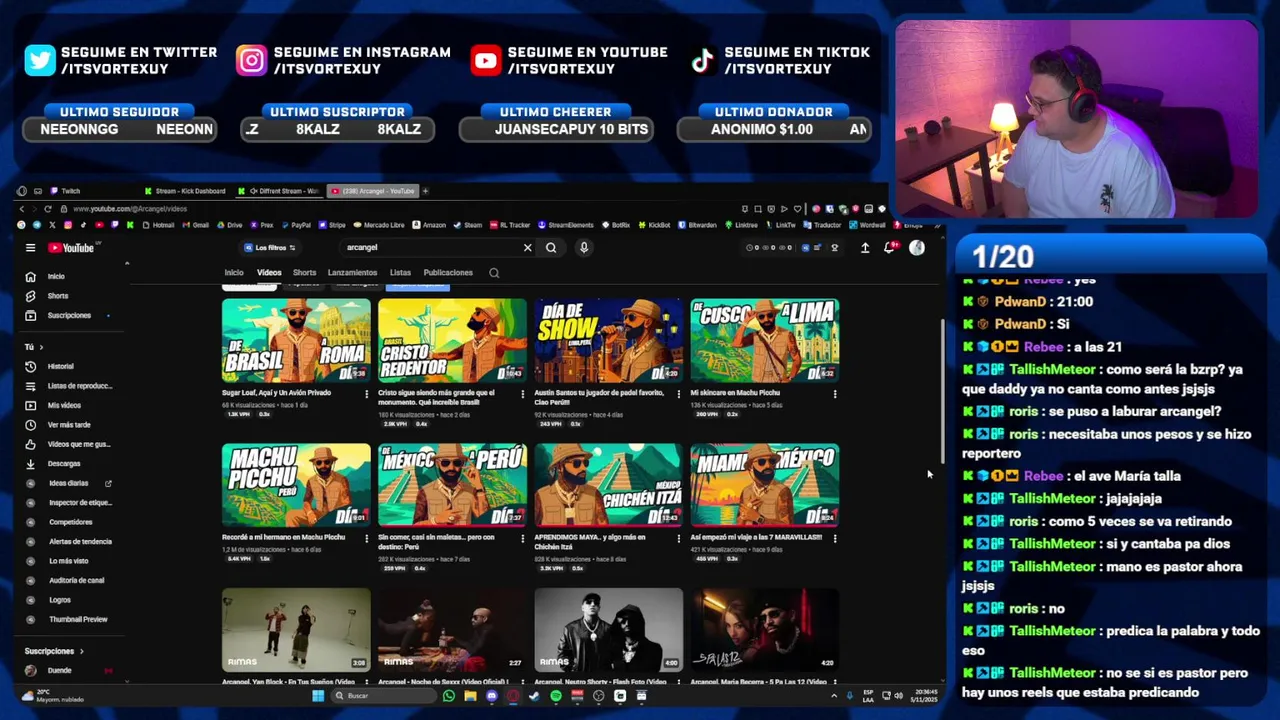This screenshot has height=720, width=1280.
Task: Open the YouTube hamburger guide menu
Action: 30,248
